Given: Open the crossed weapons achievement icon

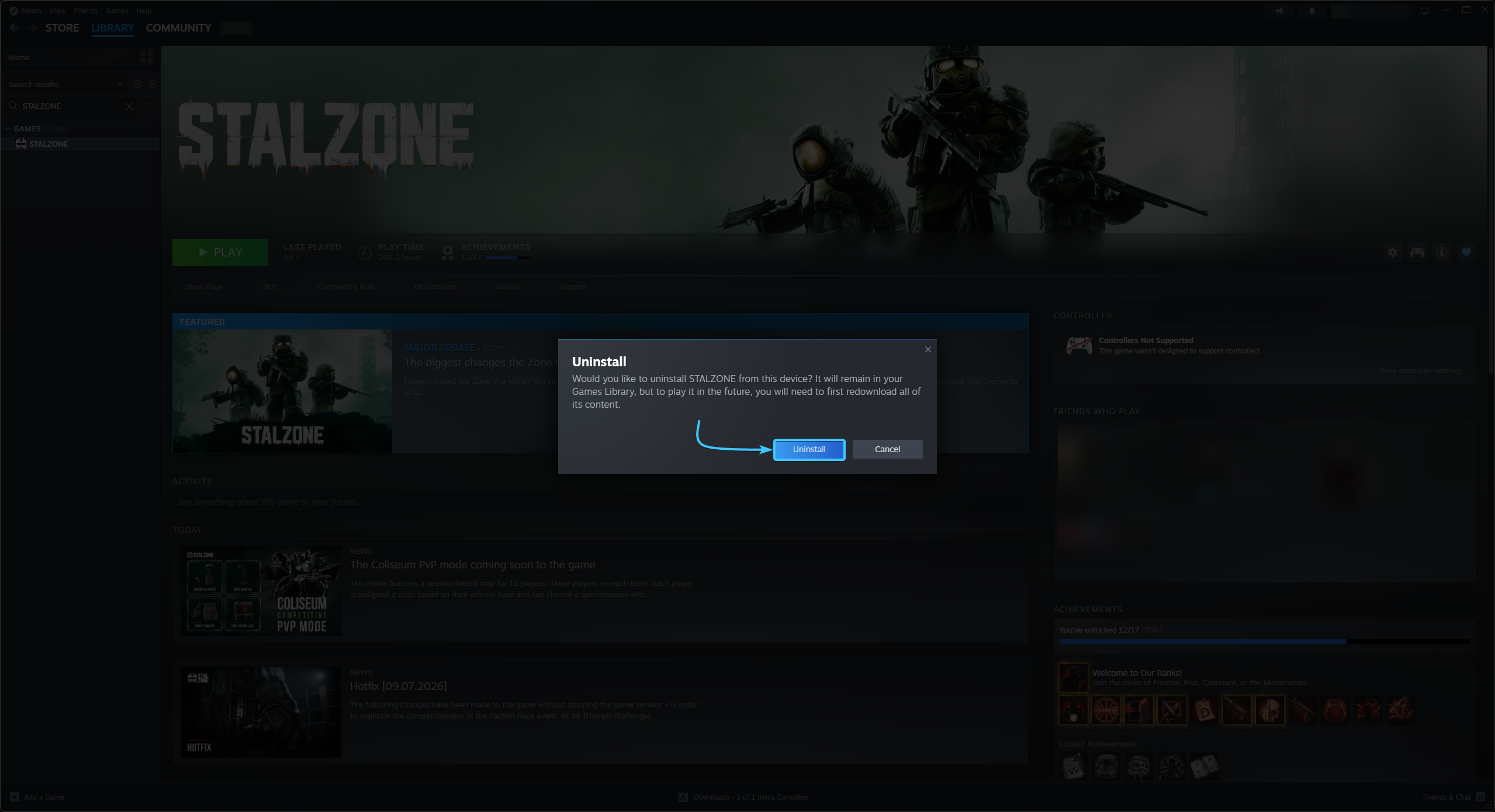Looking at the screenshot, I should [1172, 710].
